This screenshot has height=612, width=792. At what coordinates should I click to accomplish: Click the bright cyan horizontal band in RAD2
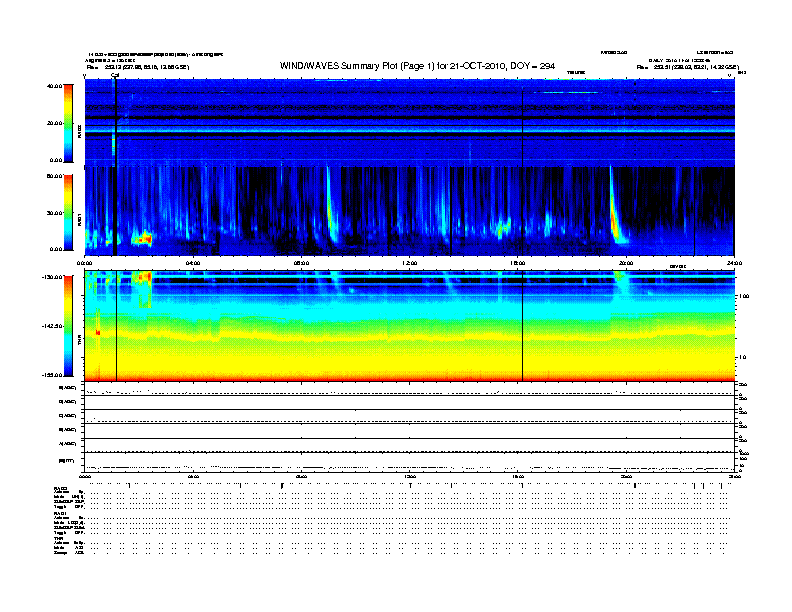(409, 130)
